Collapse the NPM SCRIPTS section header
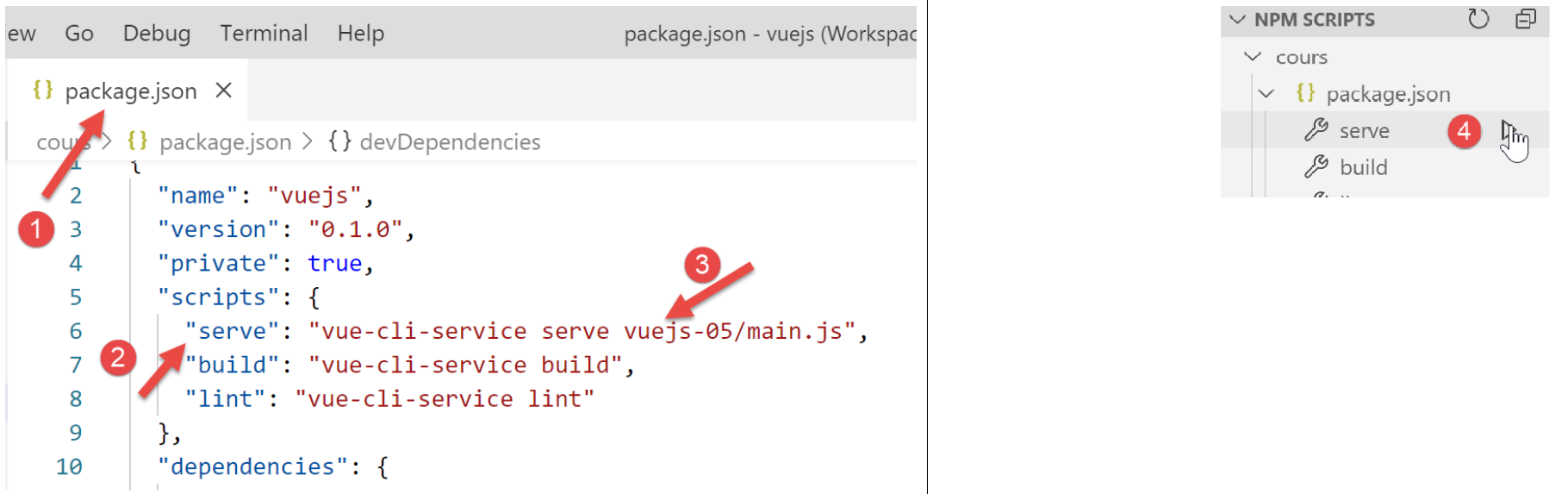The image size is (1568, 494). click(x=1238, y=19)
